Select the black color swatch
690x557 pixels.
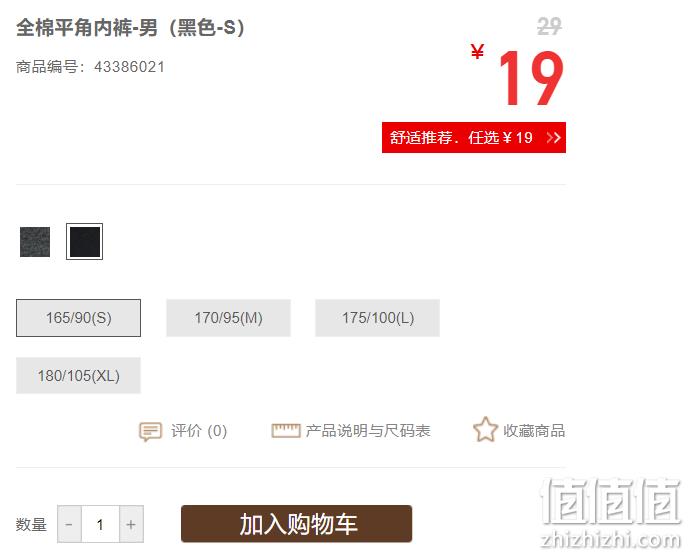coord(84,242)
